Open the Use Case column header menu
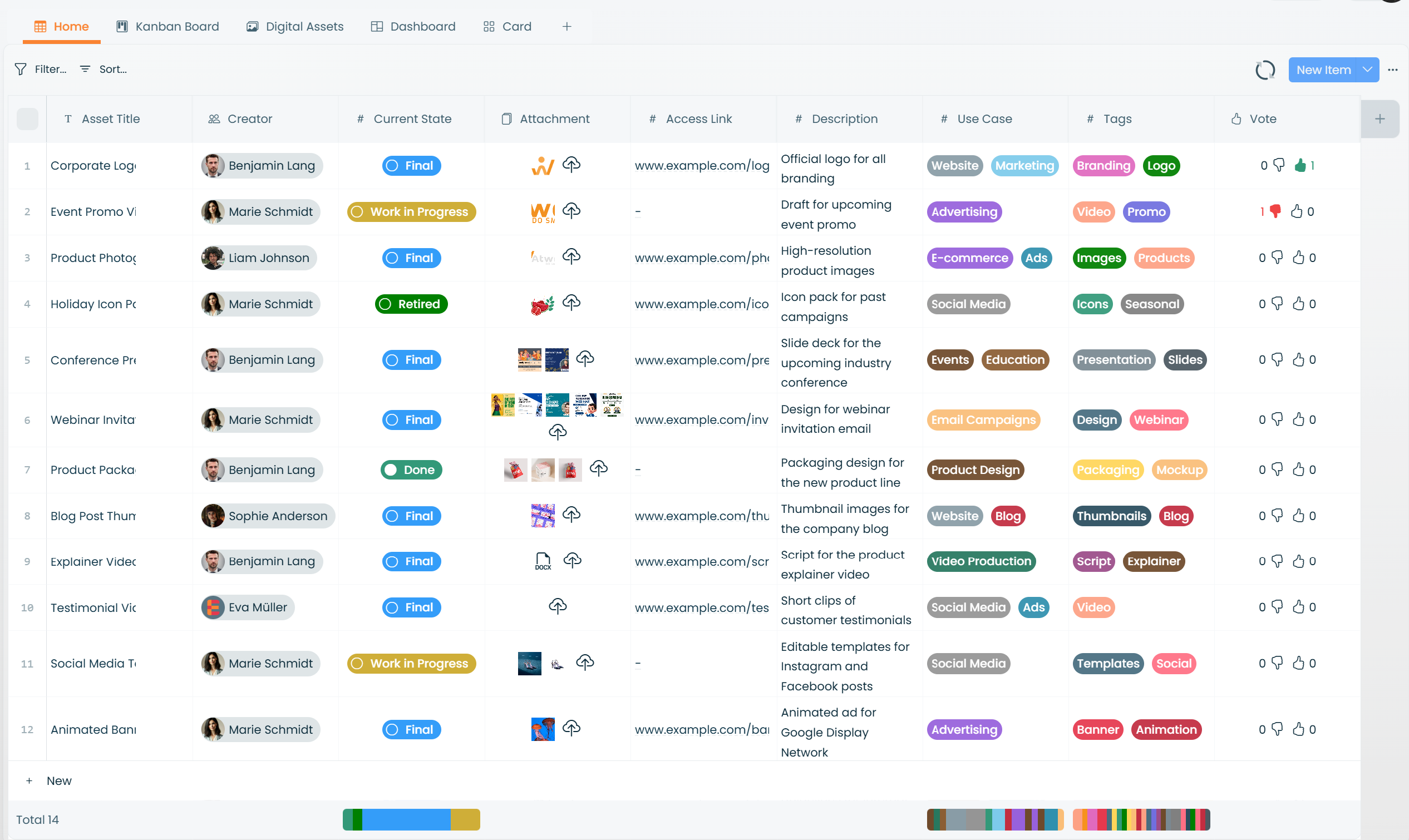 pyautogui.click(x=994, y=119)
